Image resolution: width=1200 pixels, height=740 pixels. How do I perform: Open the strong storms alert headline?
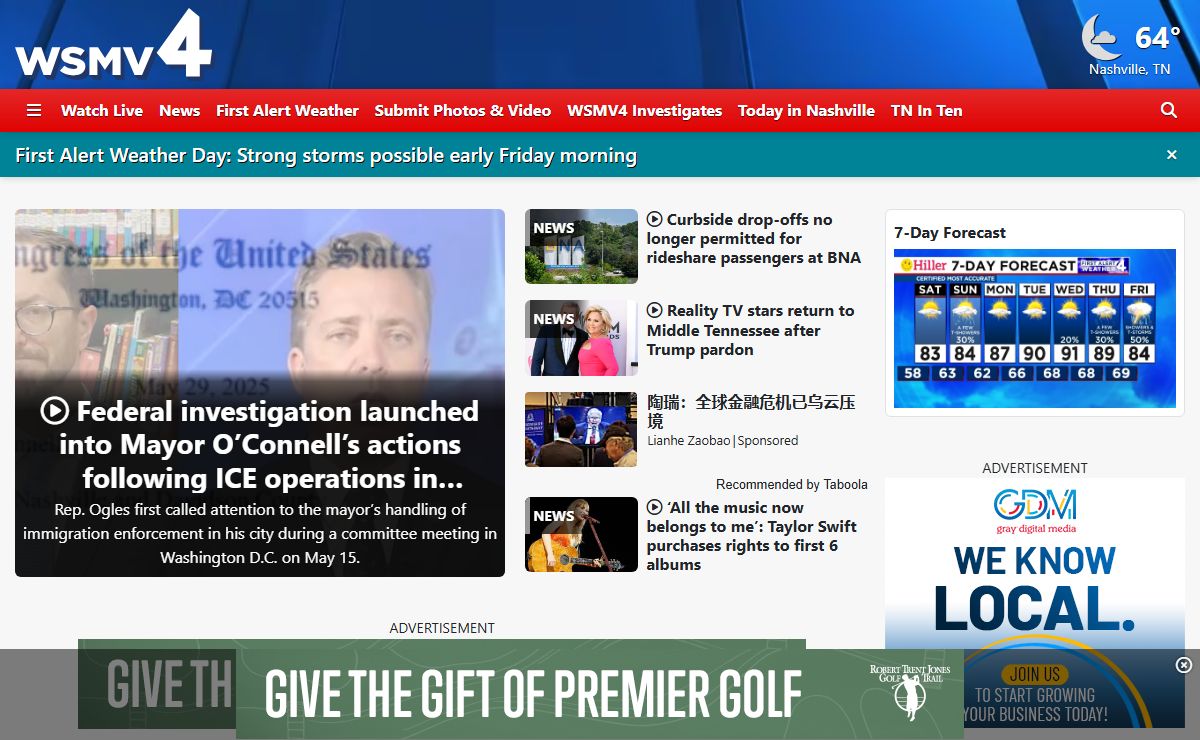[x=326, y=155]
